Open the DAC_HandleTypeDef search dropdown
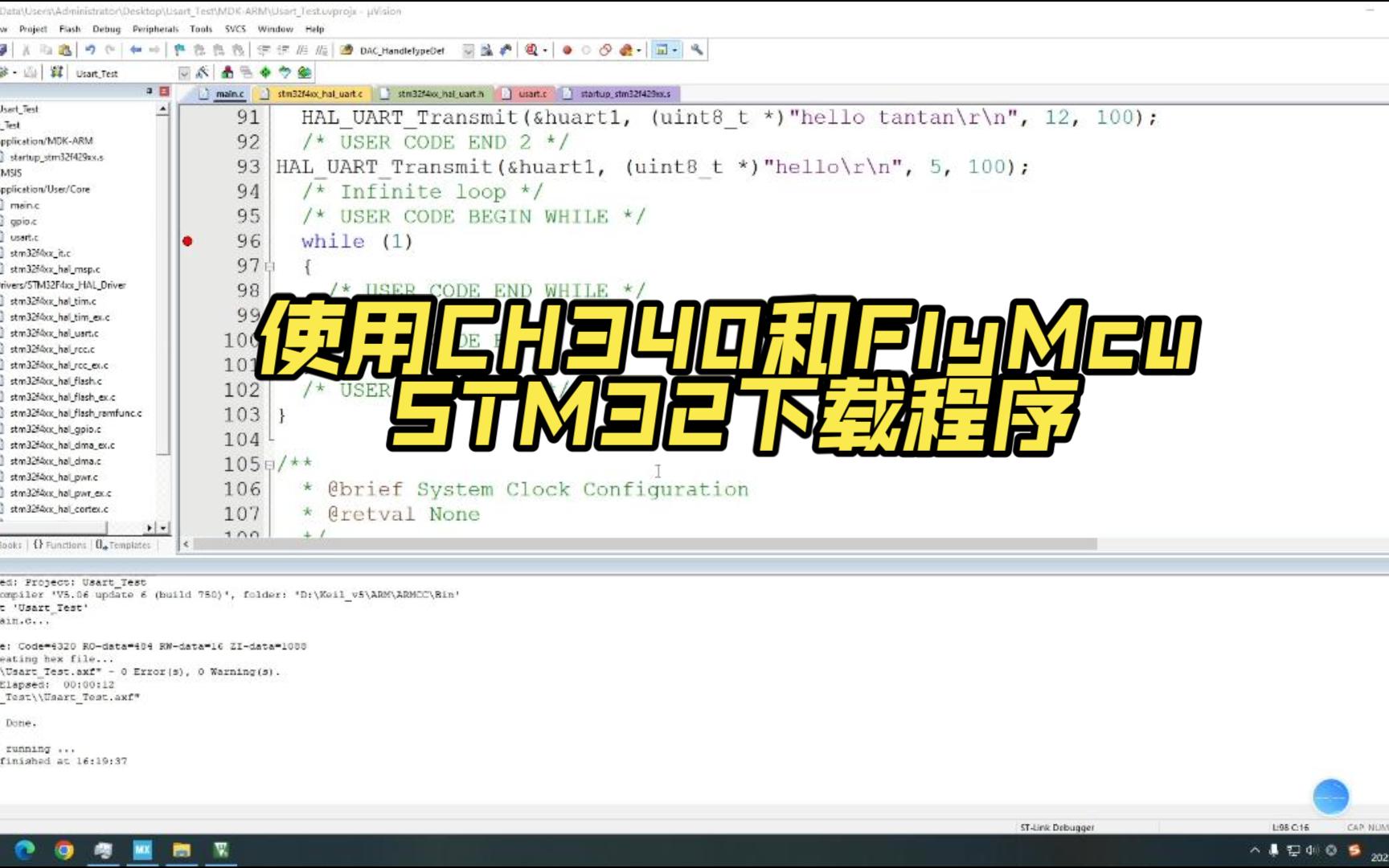Screen dimensions: 1389x868 [469, 51]
